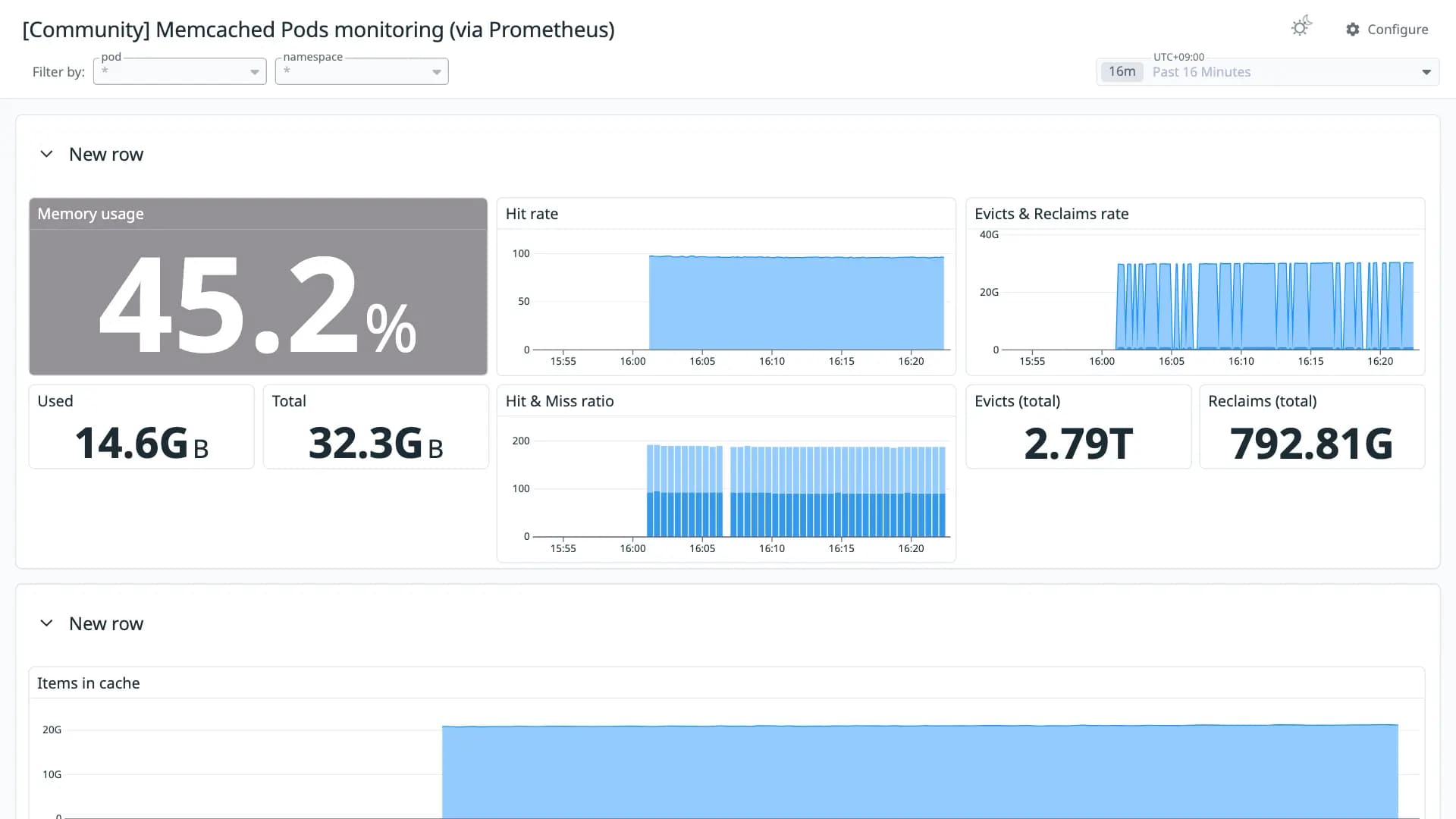Collapse the second New row section
The image size is (1456, 819).
(46, 623)
